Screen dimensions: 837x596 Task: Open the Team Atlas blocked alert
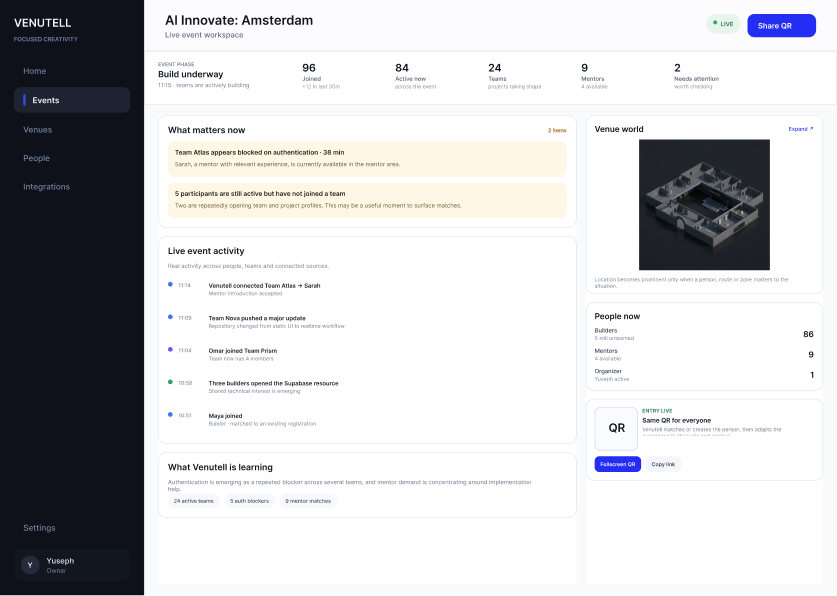click(367, 158)
